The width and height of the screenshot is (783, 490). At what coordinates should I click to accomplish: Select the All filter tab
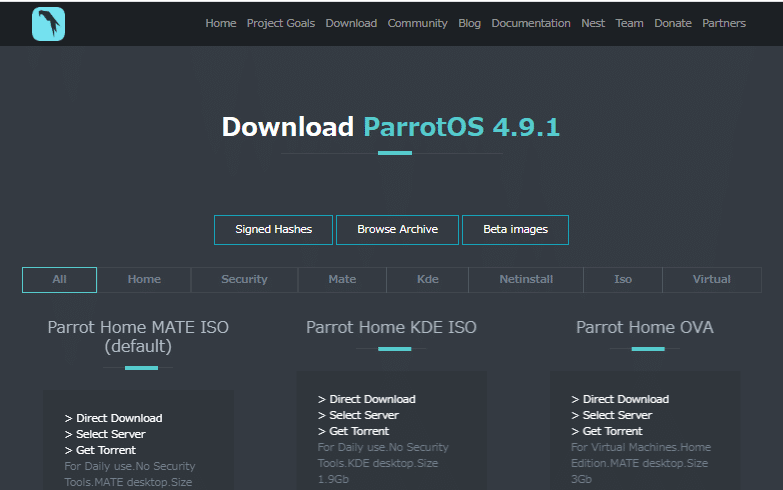[59, 280]
